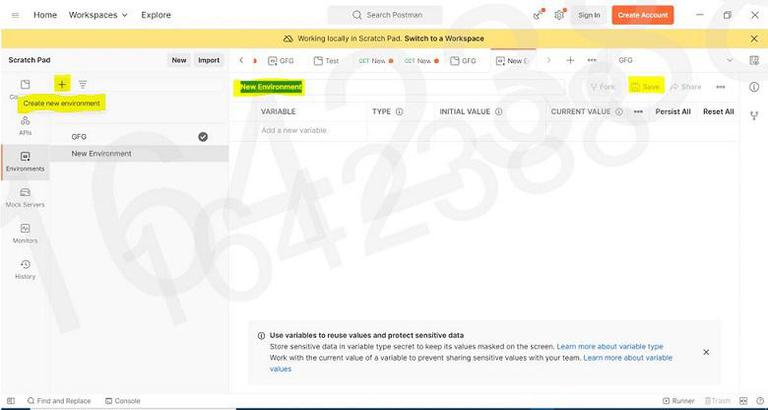The image size is (768, 410).
Task: Open the variables table column options
Action: [x=638, y=112]
